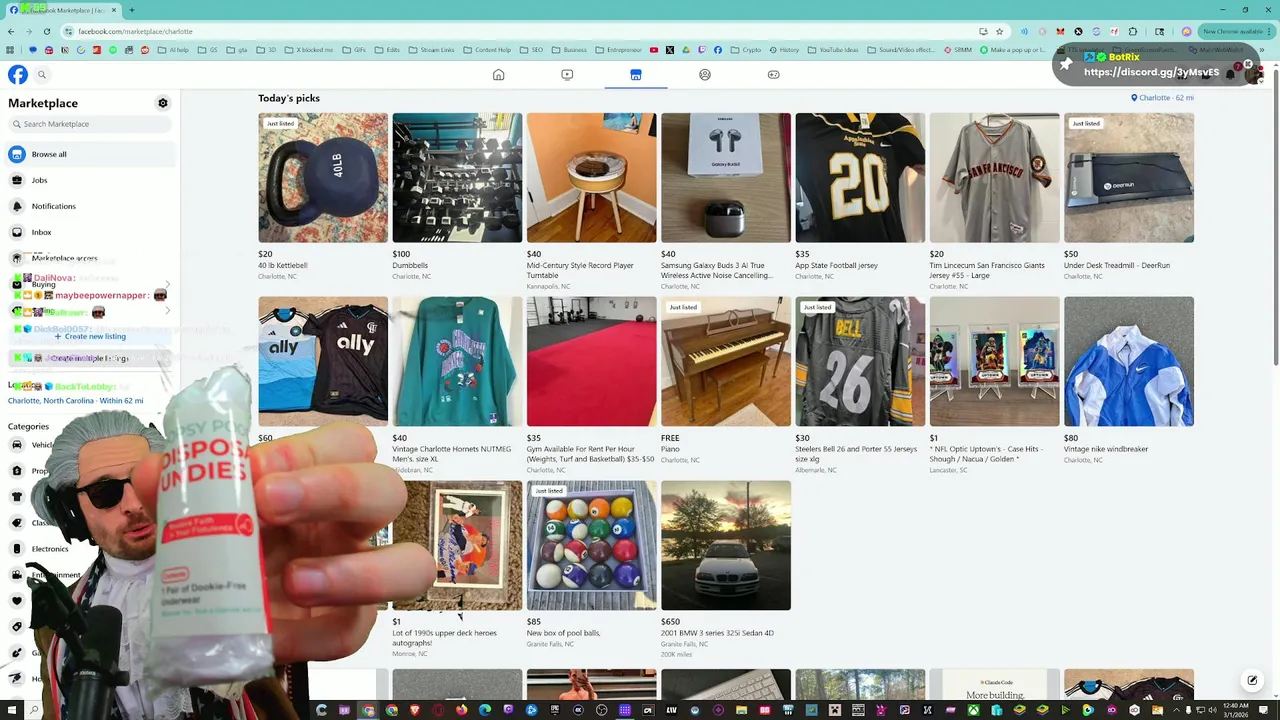Open Crypto bookmarks folder

tap(746, 50)
